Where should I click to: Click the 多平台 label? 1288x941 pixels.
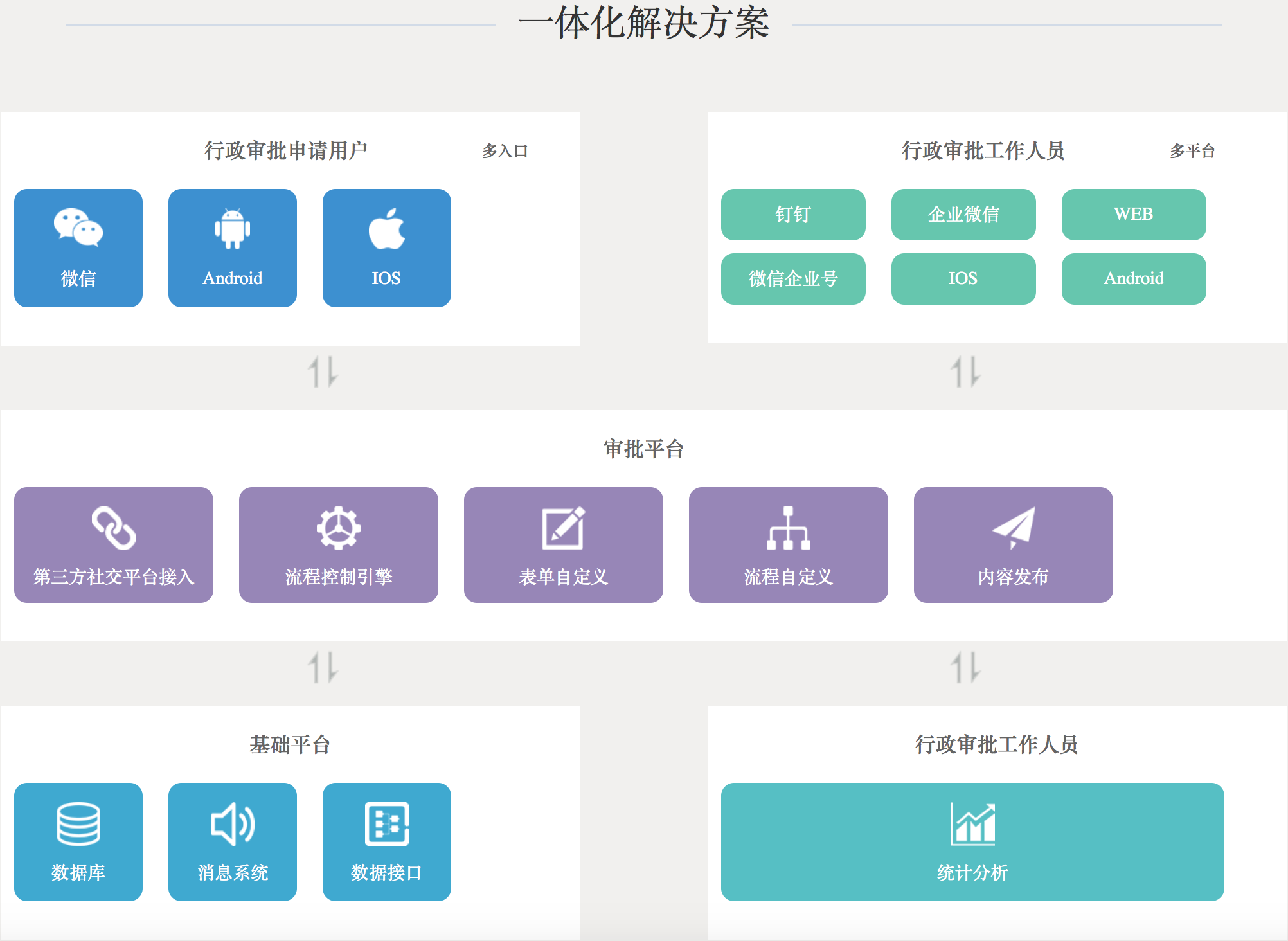(x=1192, y=151)
